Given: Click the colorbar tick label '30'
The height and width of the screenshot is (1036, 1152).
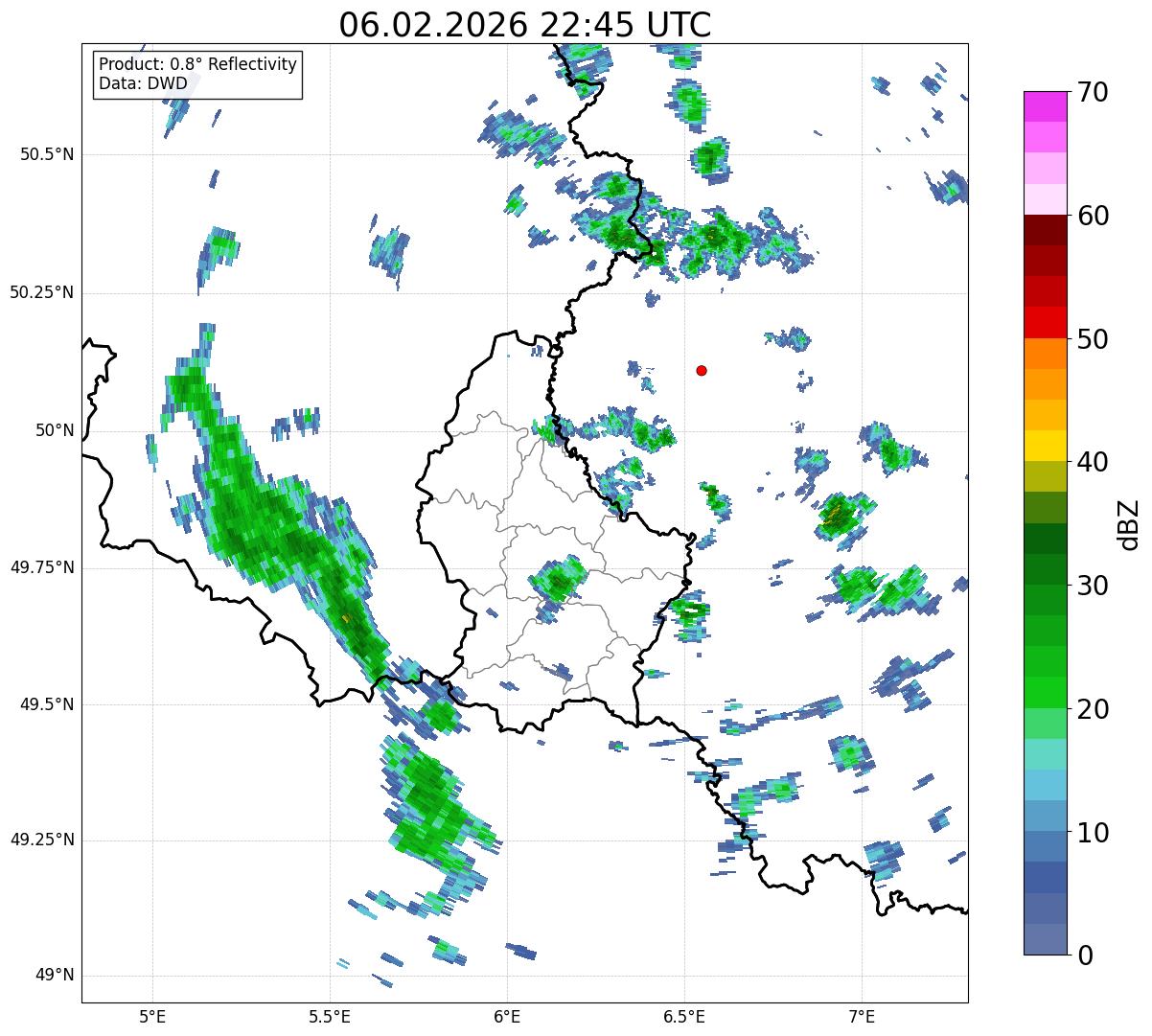Looking at the screenshot, I should (1092, 586).
